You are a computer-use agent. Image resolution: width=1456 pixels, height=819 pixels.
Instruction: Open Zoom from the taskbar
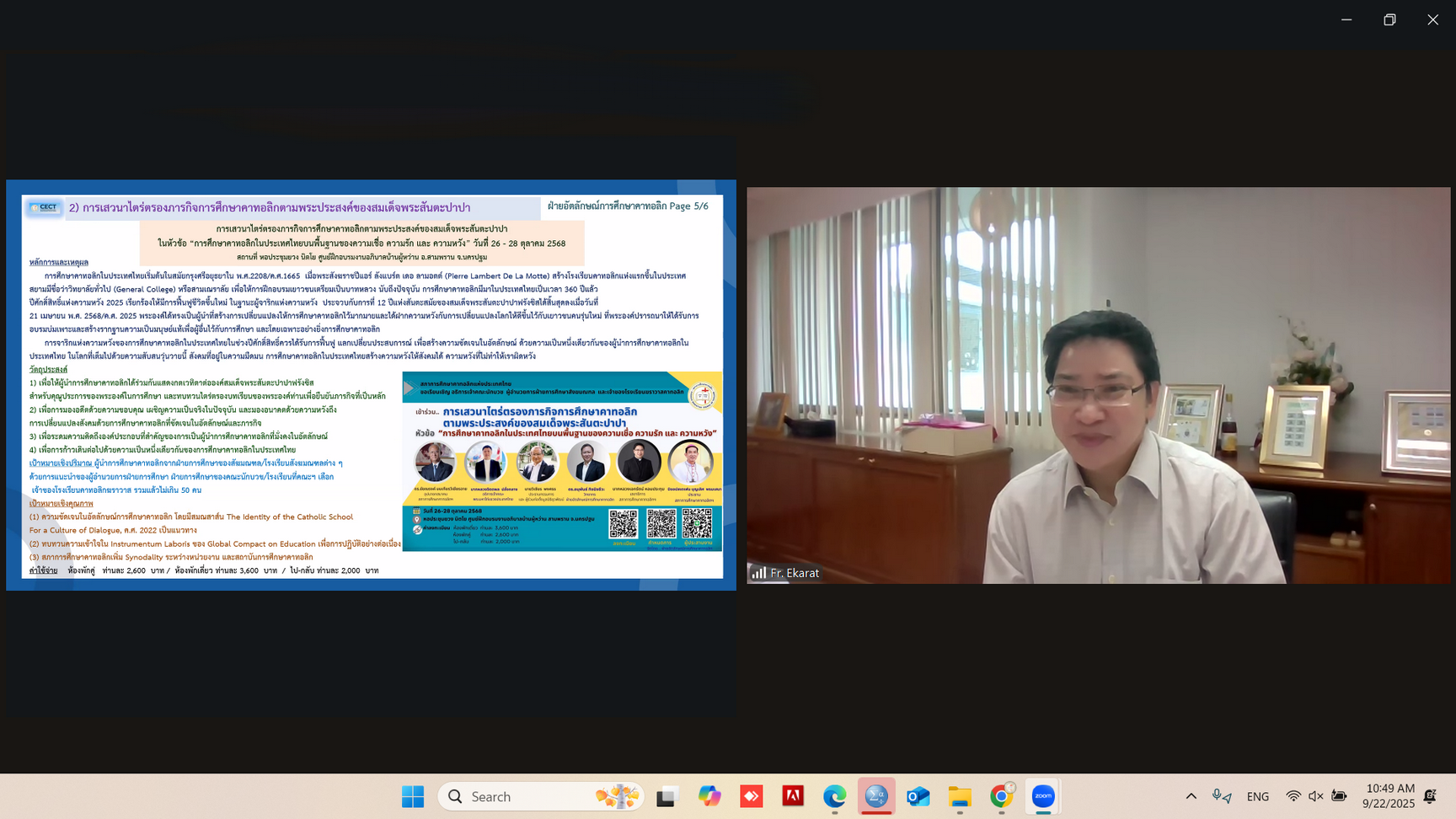(x=1043, y=796)
